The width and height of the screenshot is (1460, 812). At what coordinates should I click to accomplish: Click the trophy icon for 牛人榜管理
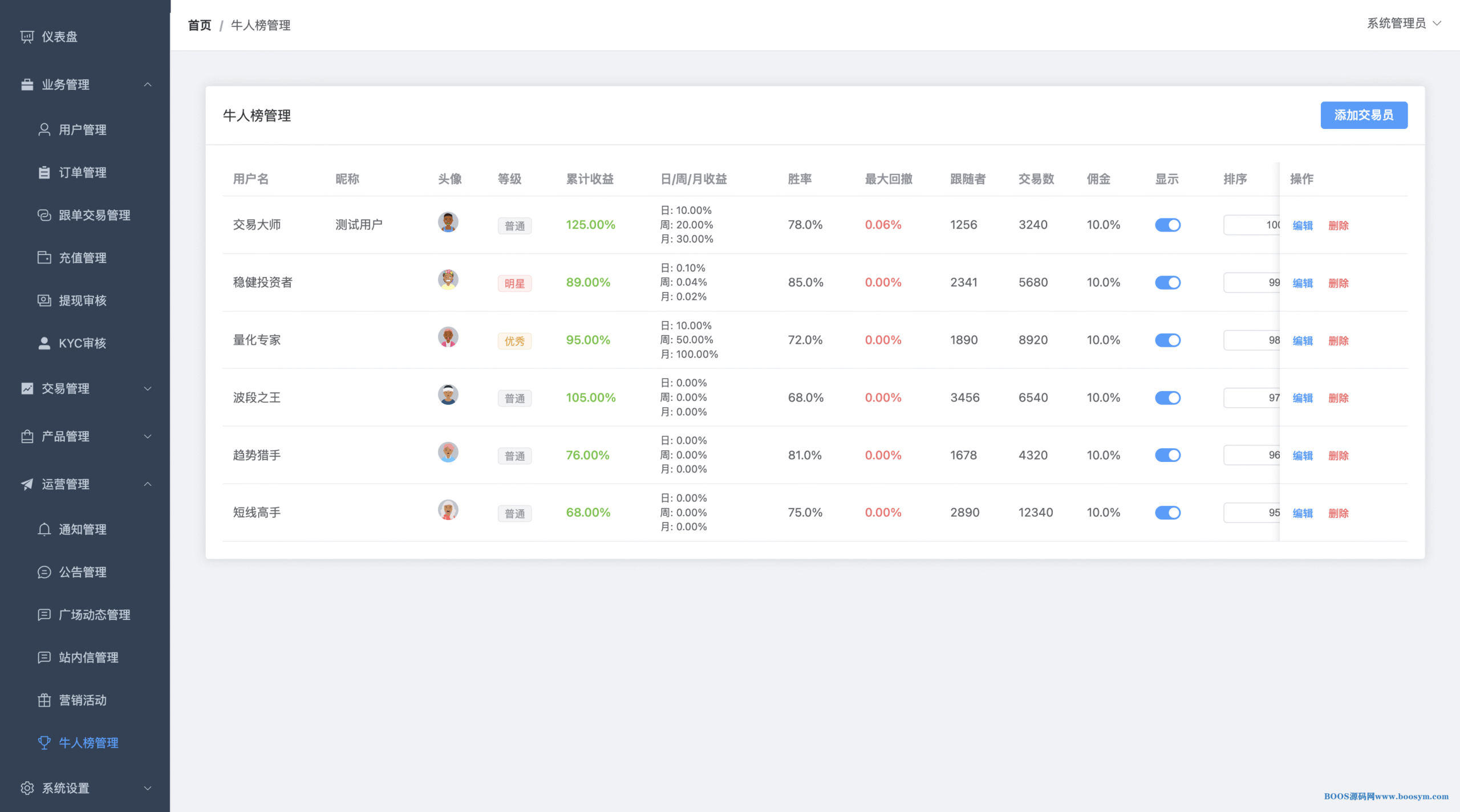pos(44,742)
